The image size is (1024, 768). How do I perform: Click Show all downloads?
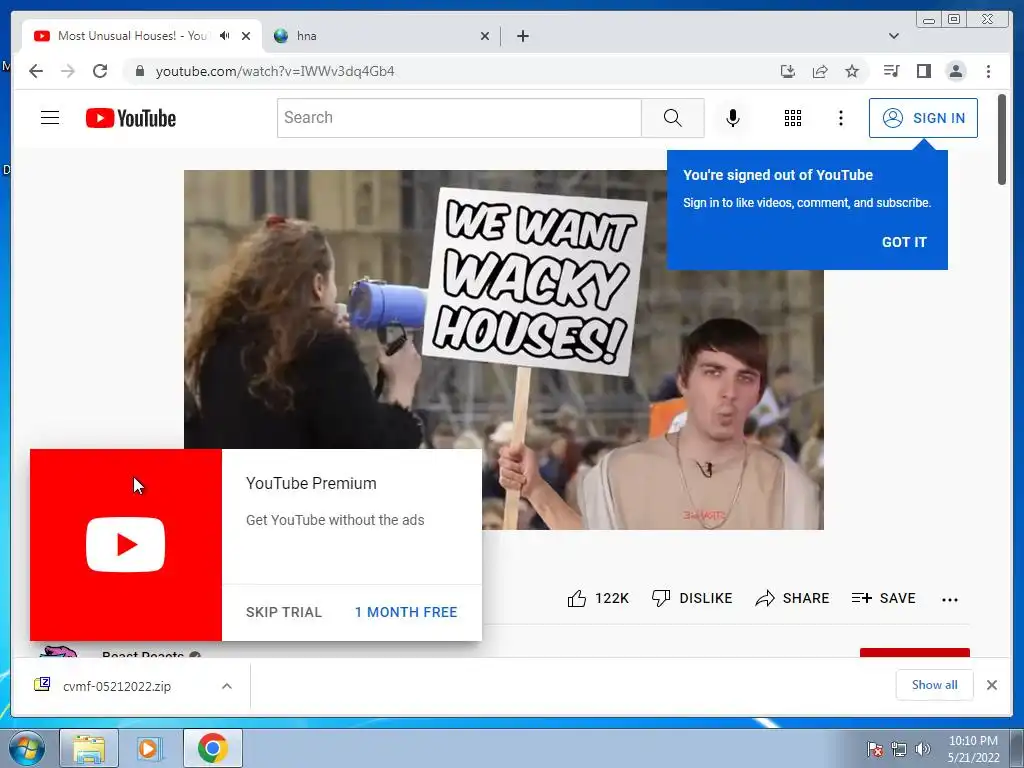click(935, 685)
